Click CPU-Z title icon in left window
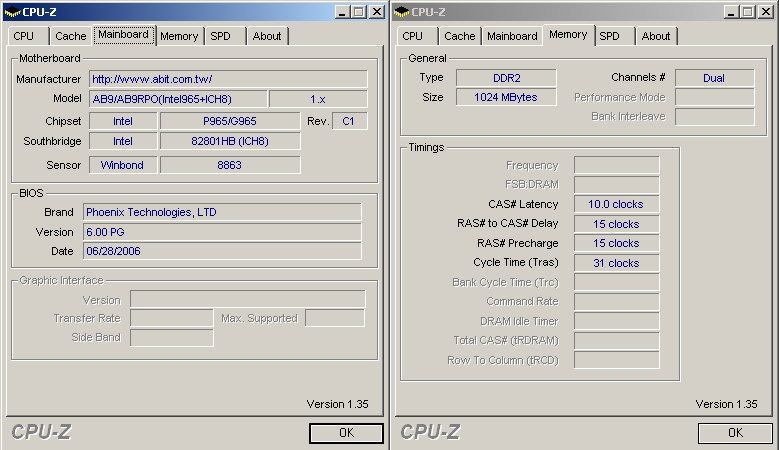 (x=12, y=12)
